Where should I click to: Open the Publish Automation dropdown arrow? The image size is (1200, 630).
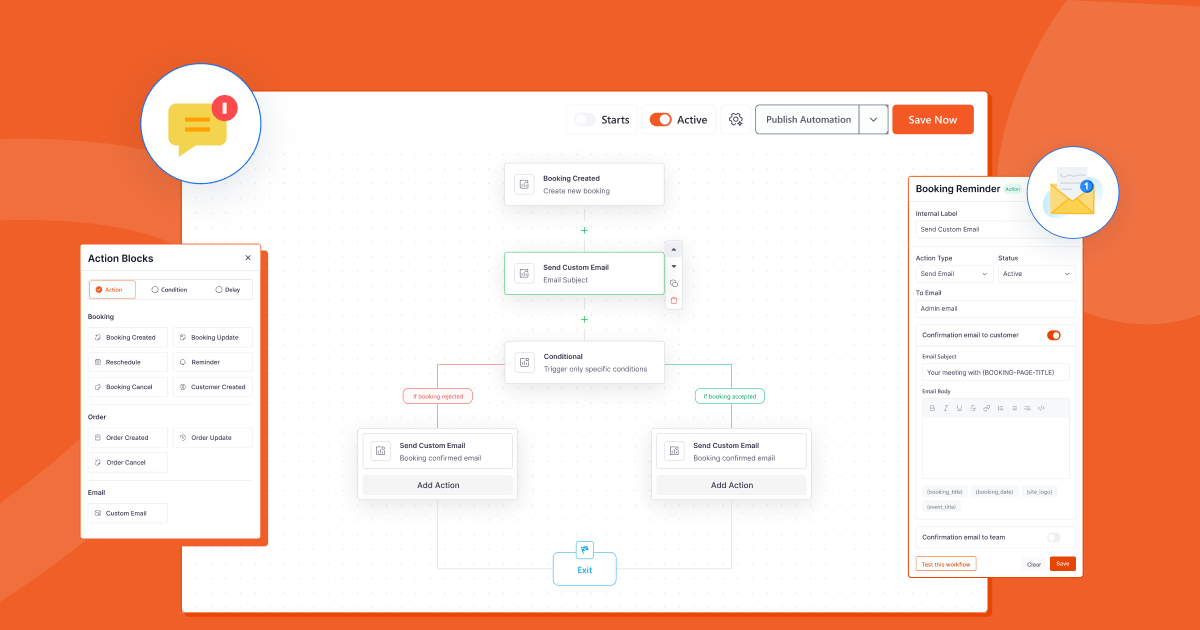click(872, 119)
